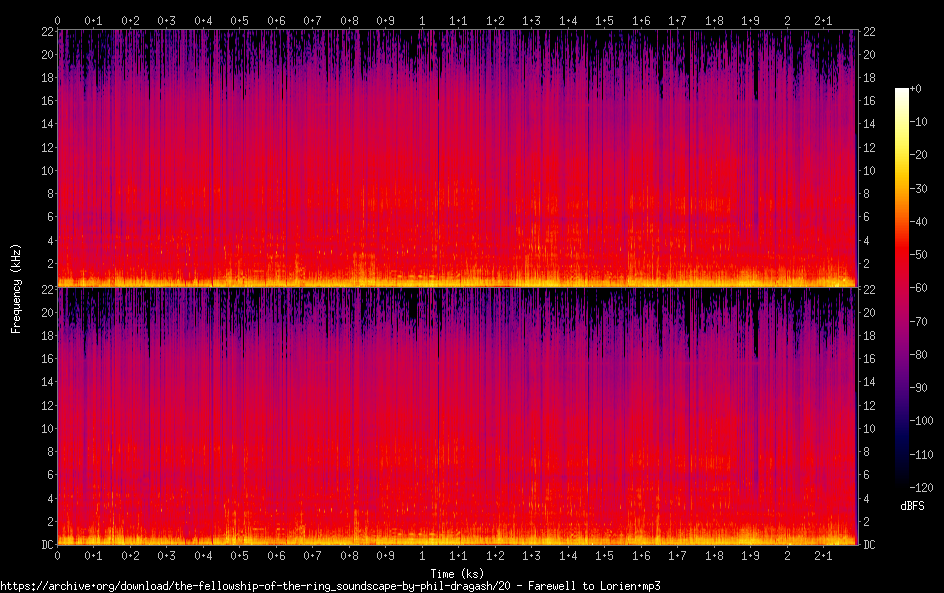Click the 1.5 tick on the top time axis

(x=604, y=20)
